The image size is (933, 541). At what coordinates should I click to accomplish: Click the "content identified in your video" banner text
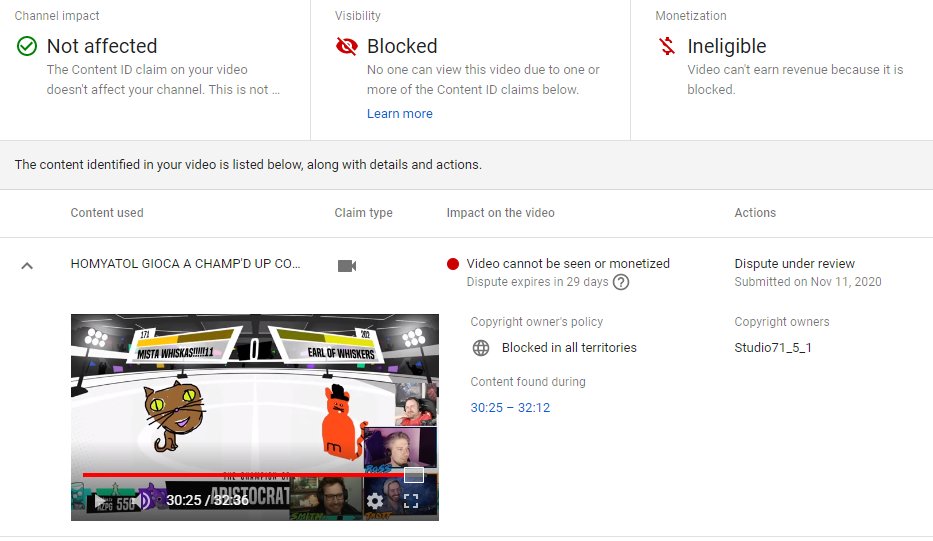coord(248,165)
